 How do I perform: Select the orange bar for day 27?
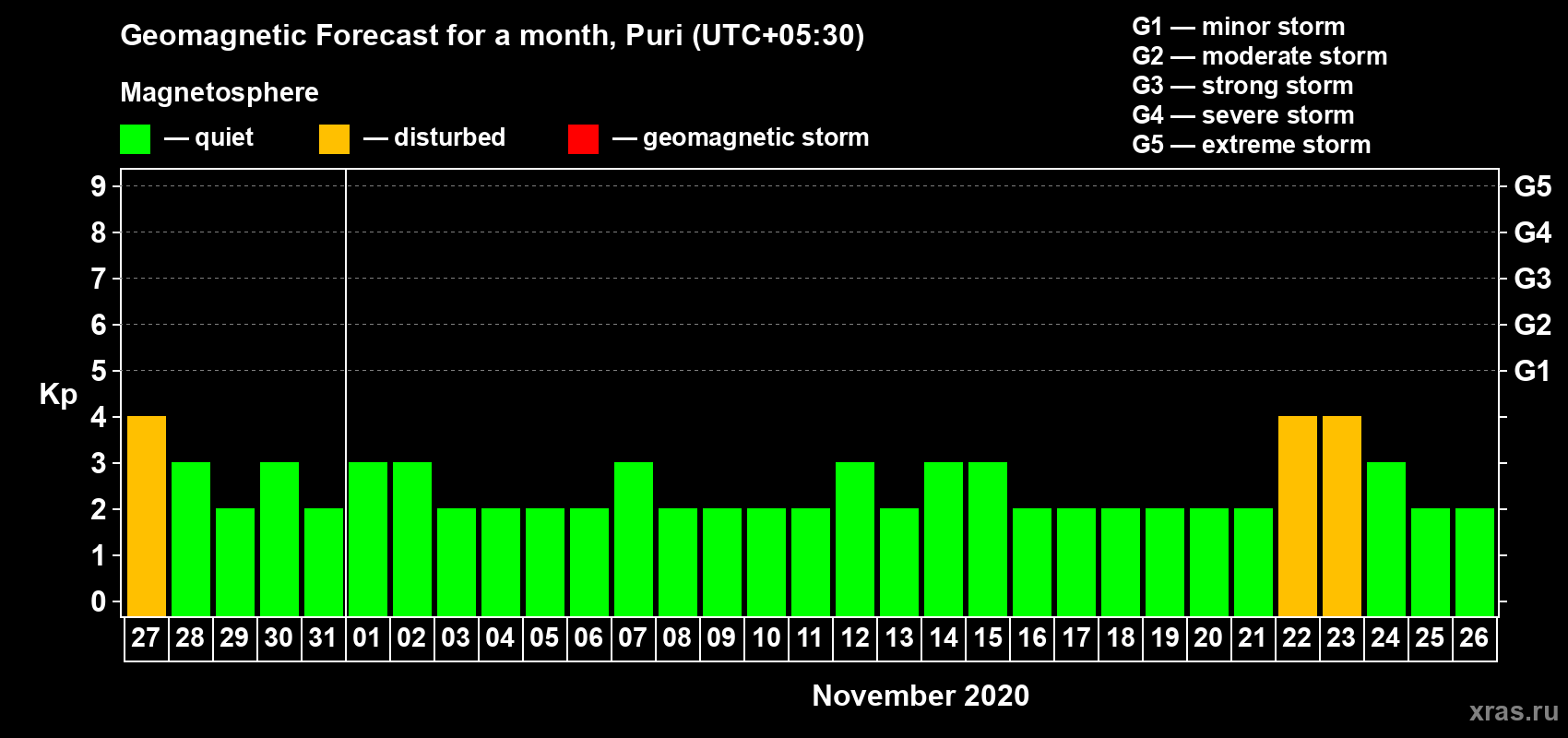click(147, 517)
